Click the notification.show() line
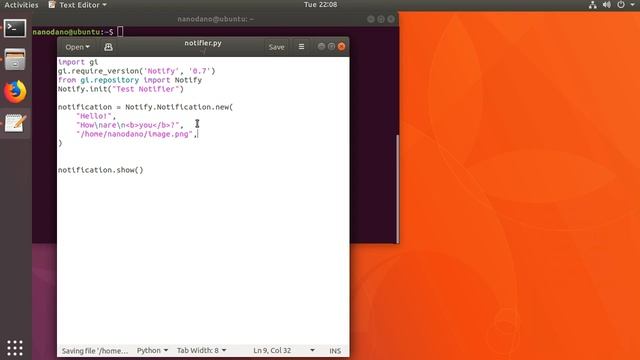 coord(101,170)
